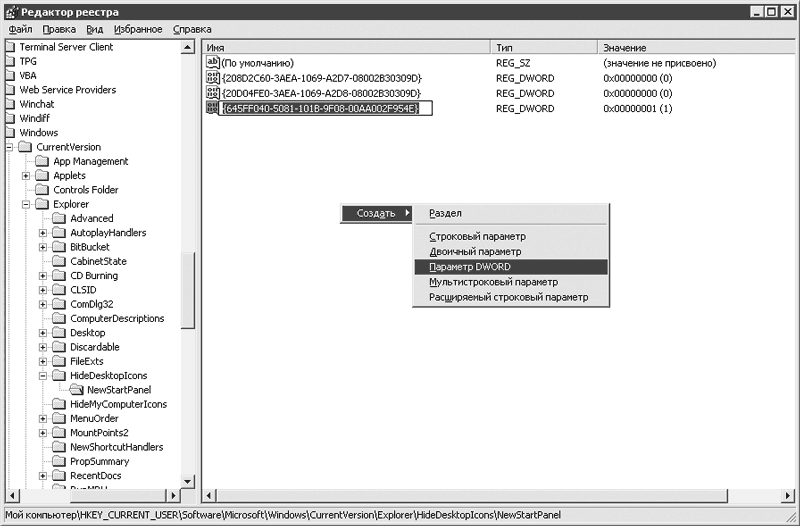The height and width of the screenshot is (526, 800).
Task: Click the Controls Folder key icon
Action: 42,190
